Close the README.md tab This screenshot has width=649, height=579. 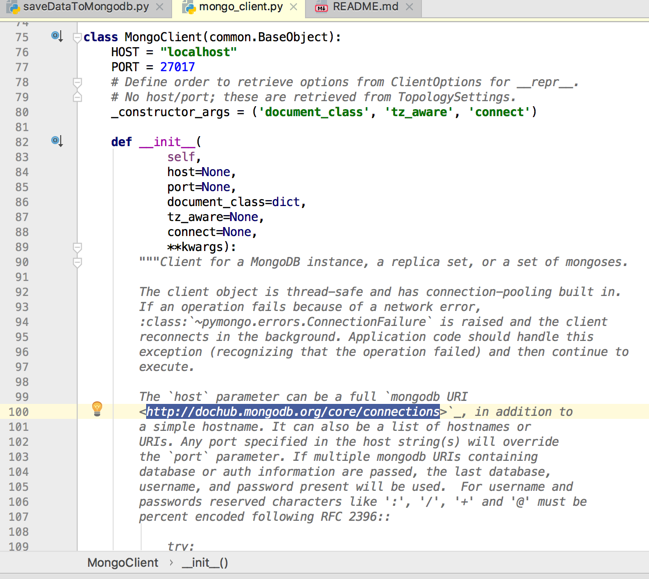pos(409,7)
